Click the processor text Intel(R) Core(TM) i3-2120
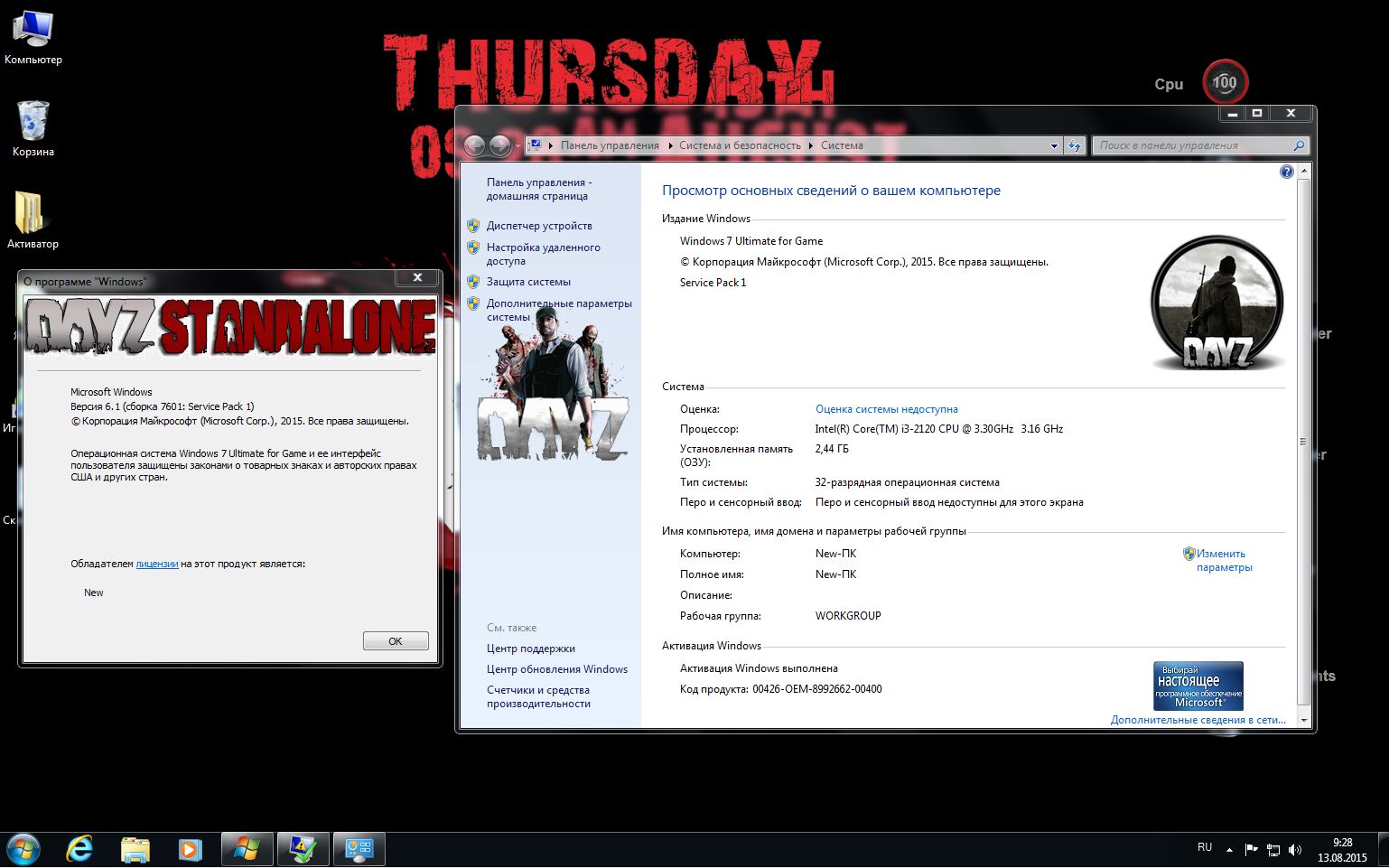 939,429
